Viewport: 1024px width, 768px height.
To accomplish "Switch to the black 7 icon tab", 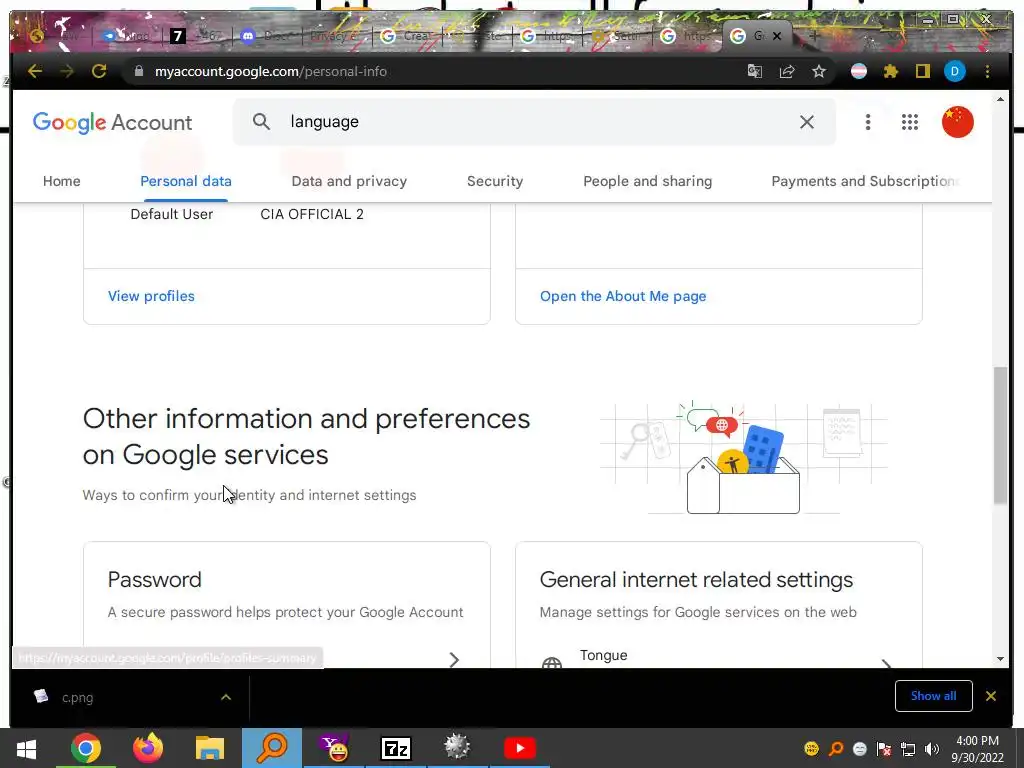I will tap(194, 36).
